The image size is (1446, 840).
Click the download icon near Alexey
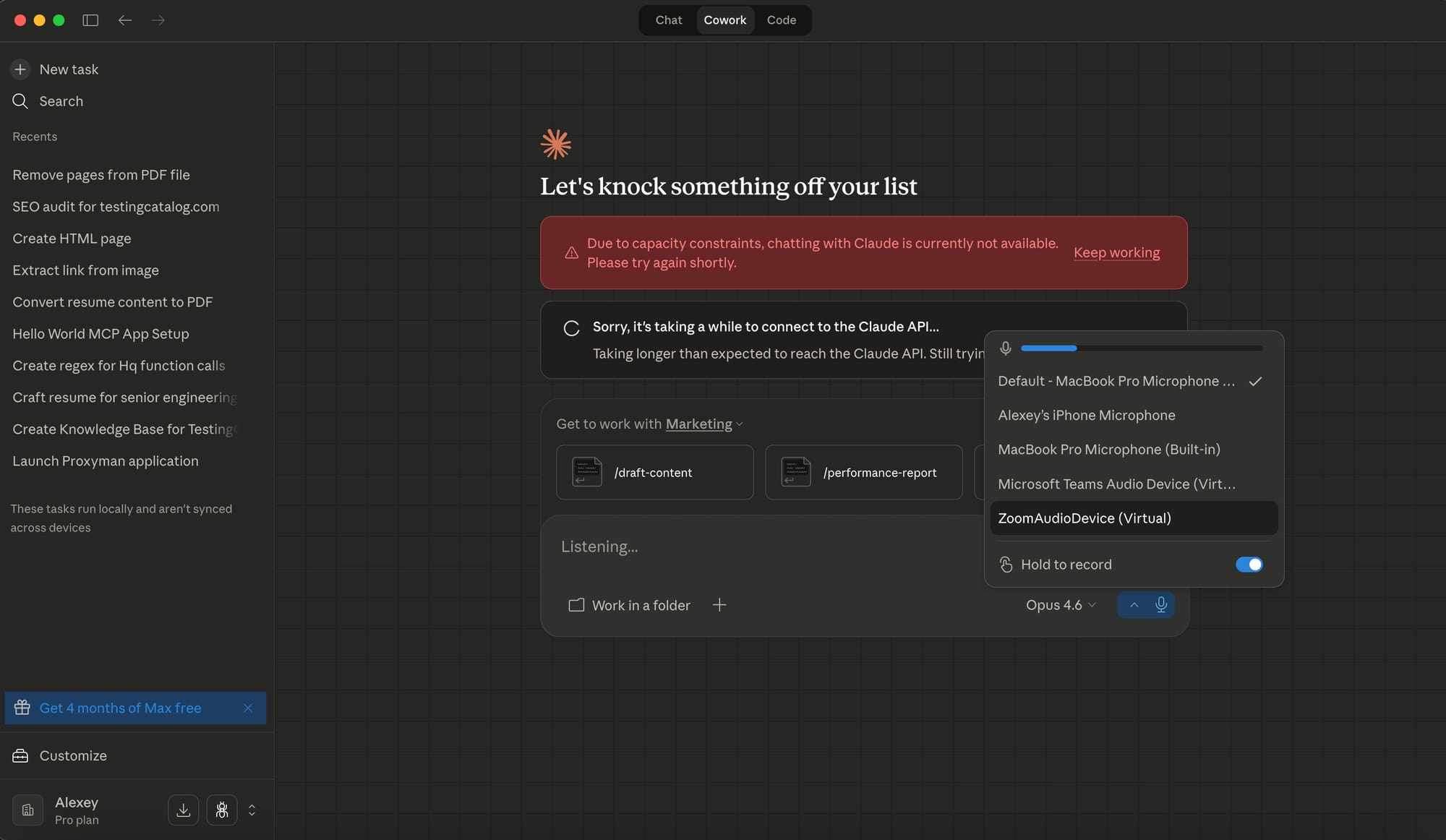(x=184, y=810)
